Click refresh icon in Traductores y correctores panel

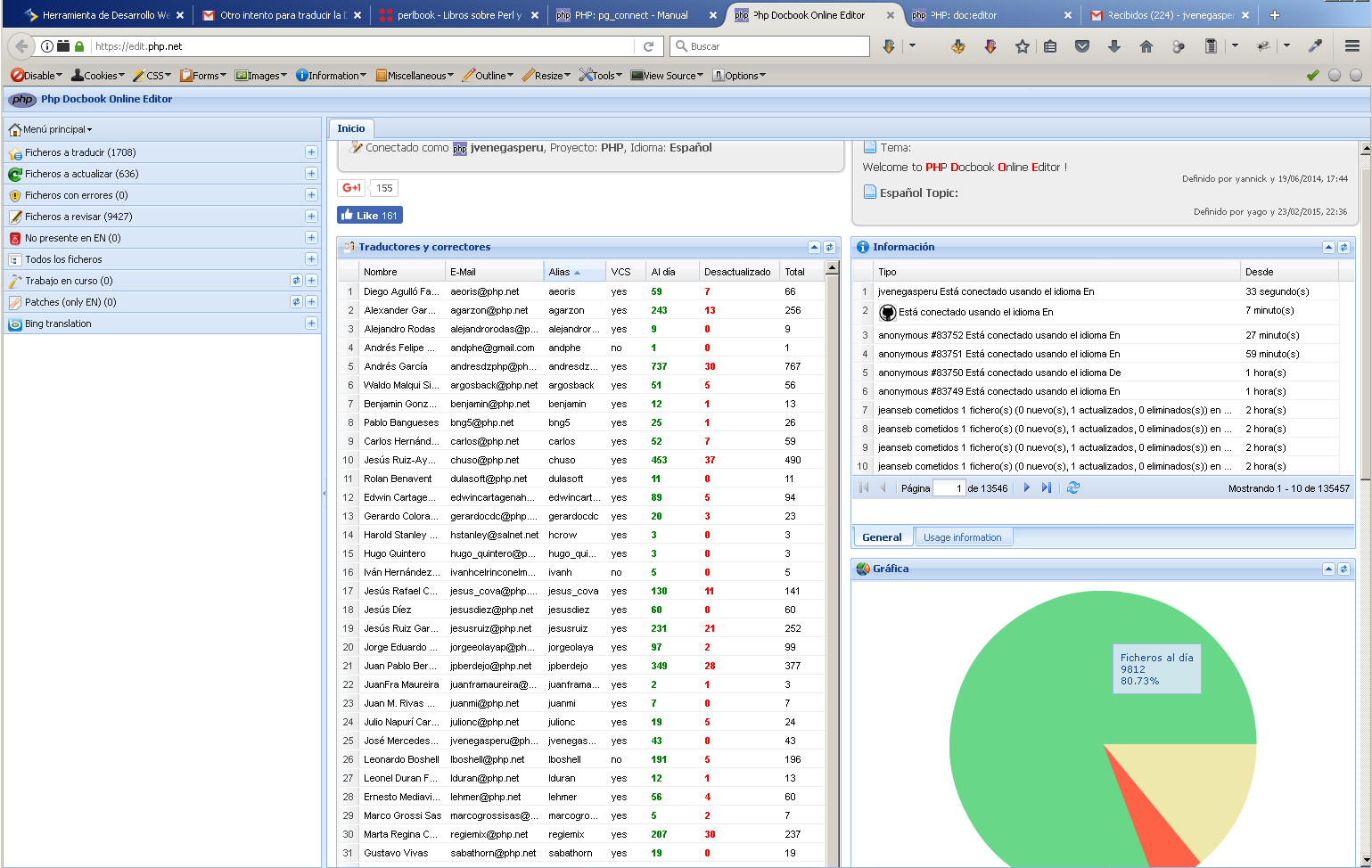829,248
